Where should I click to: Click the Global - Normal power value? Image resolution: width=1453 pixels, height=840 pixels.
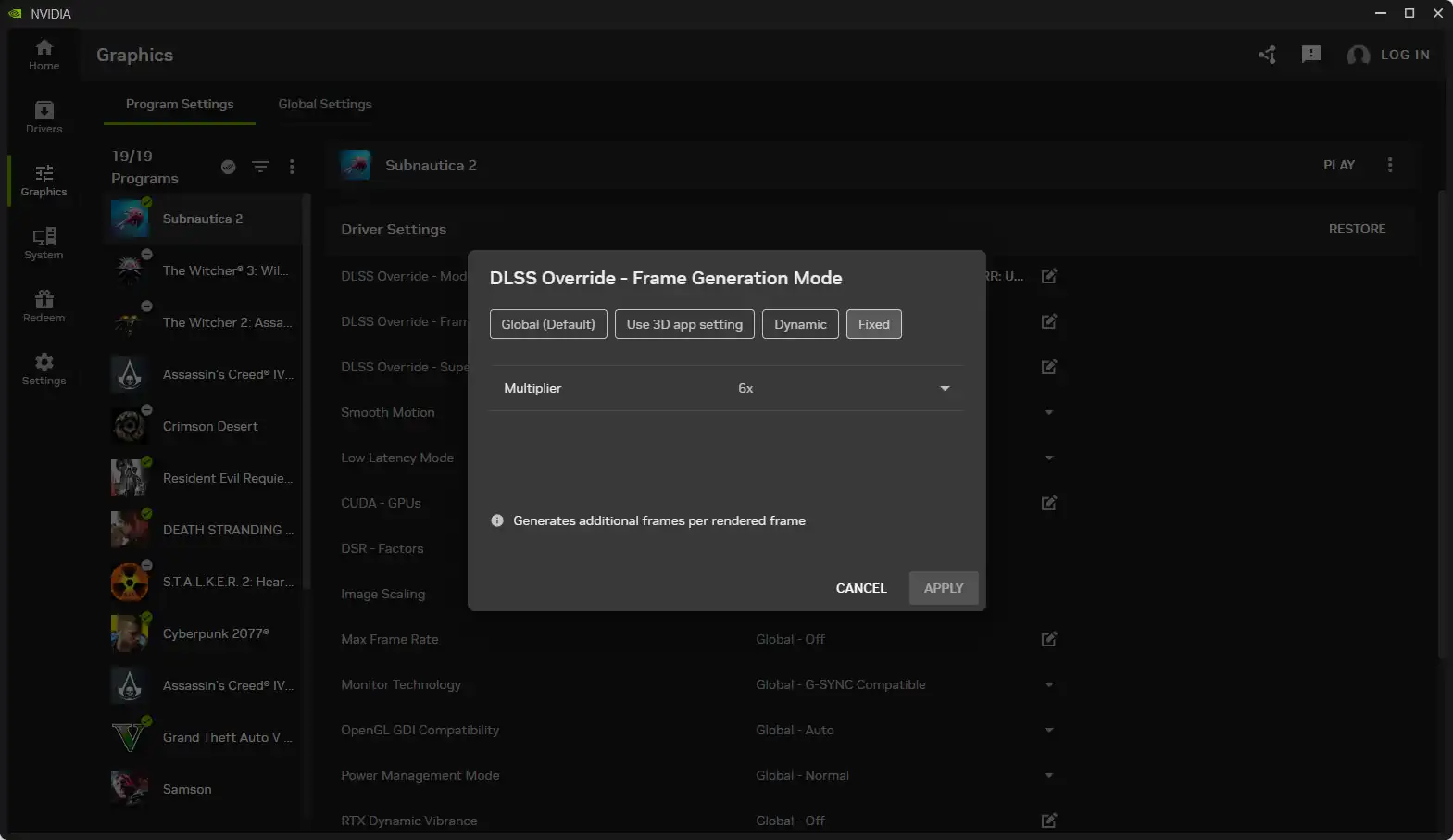pyautogui.click(x=802, y=775)
